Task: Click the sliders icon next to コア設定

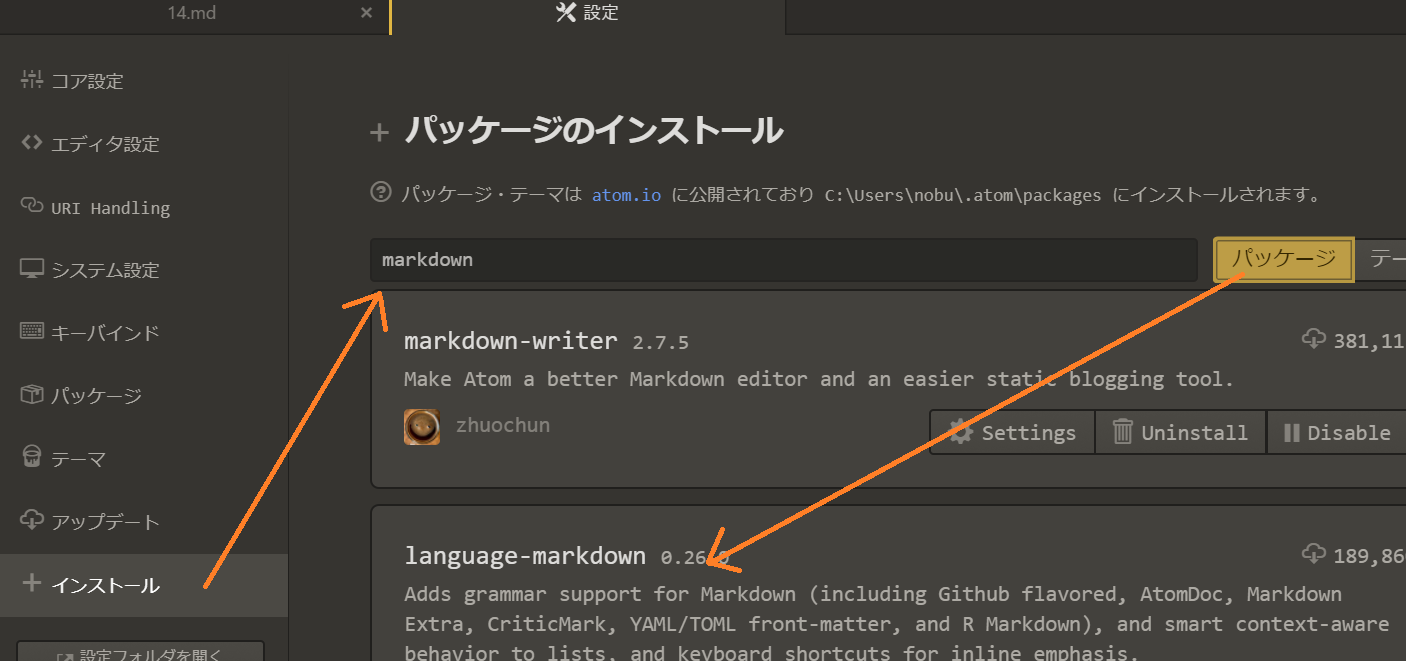Action: click(32, 80)
